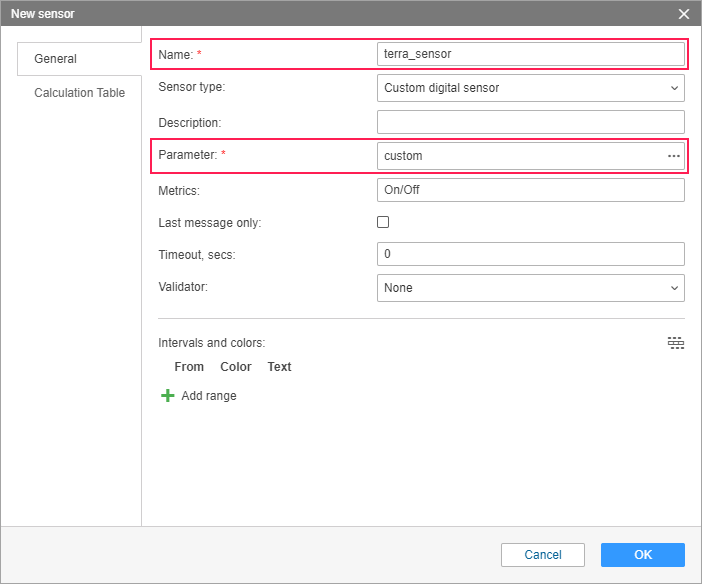Image resolution: width=702 pixels, height=584 pixels.
Task: Click into the empty Description field
Action: [x=530, y=122]
